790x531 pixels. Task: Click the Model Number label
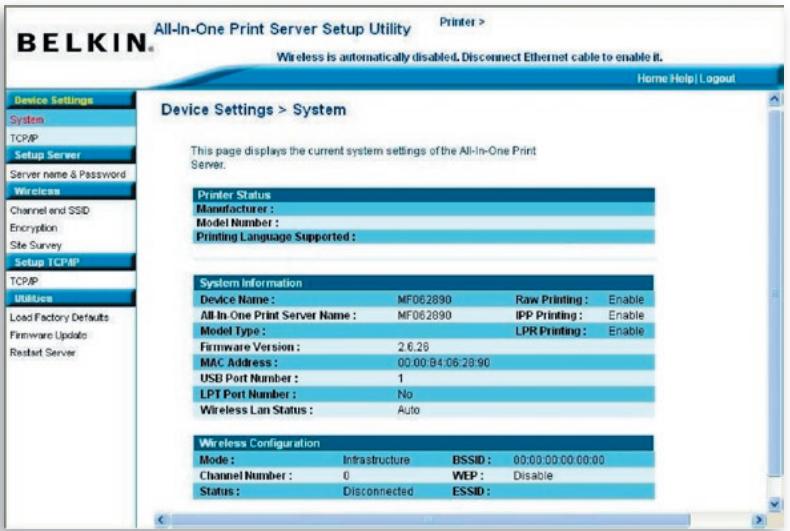(x=237, y=223)
